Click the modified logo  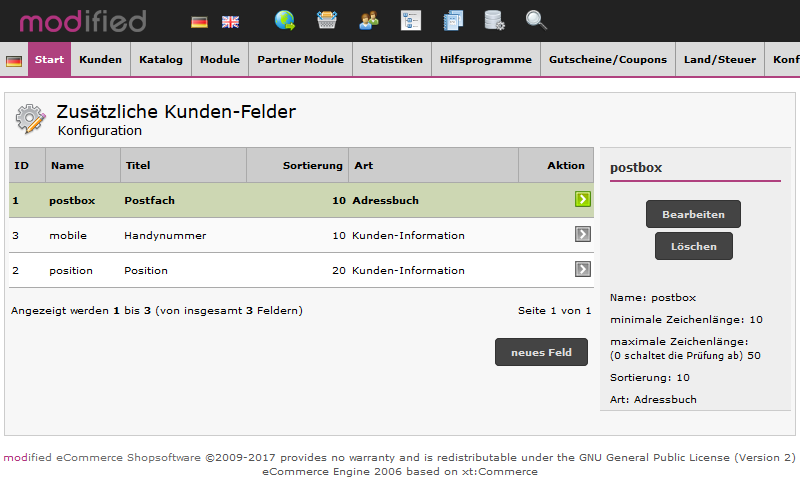tap(83, 21)
